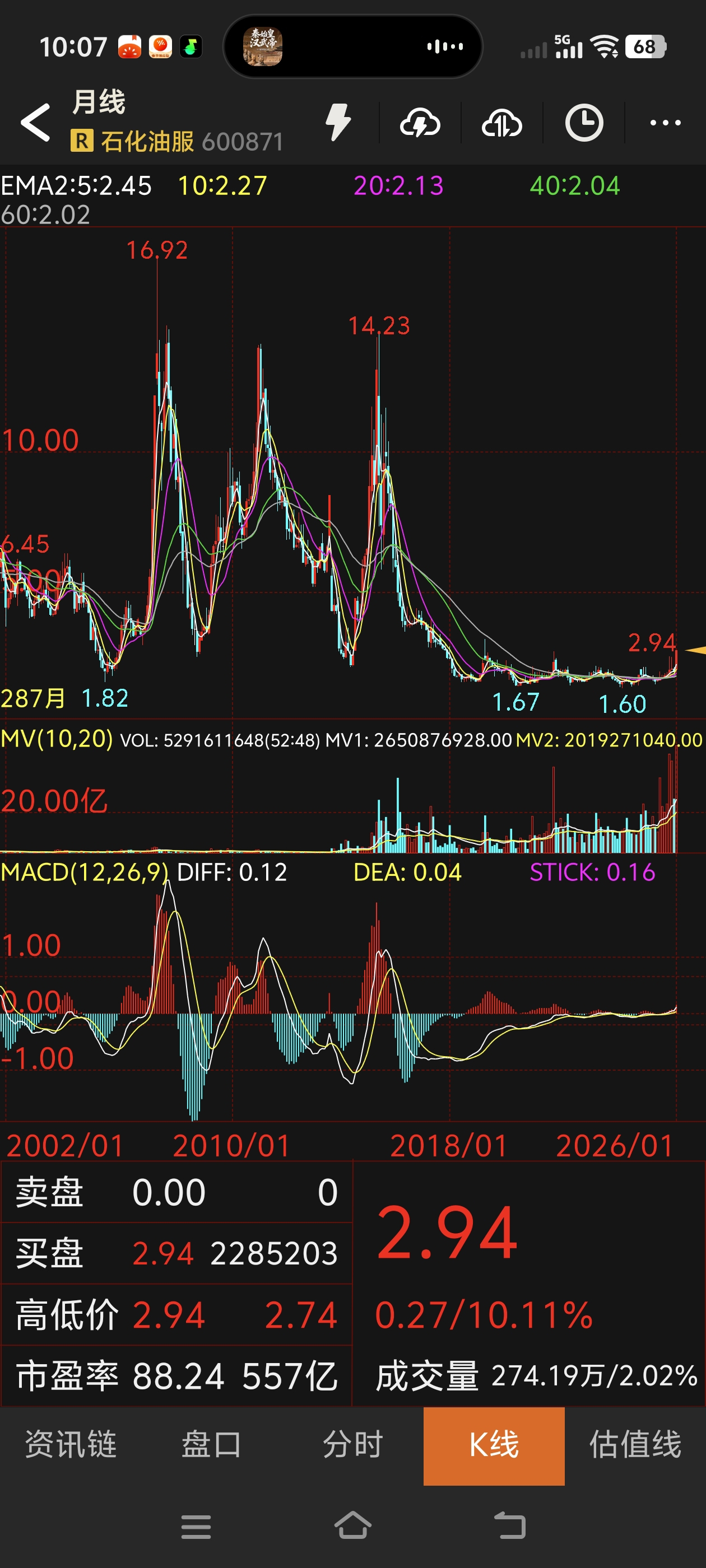Viewport: 706px width, 1568px height.
Task: Tap the EMA2:5:2.45 indicator label
Action: [76, 186]
